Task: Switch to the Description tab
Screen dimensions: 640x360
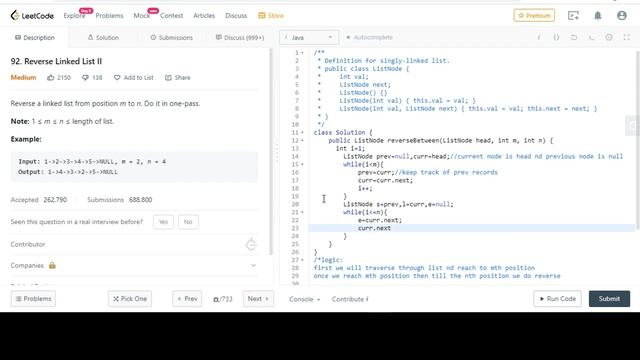Action: pyautogui.click(x=35, y=38)
